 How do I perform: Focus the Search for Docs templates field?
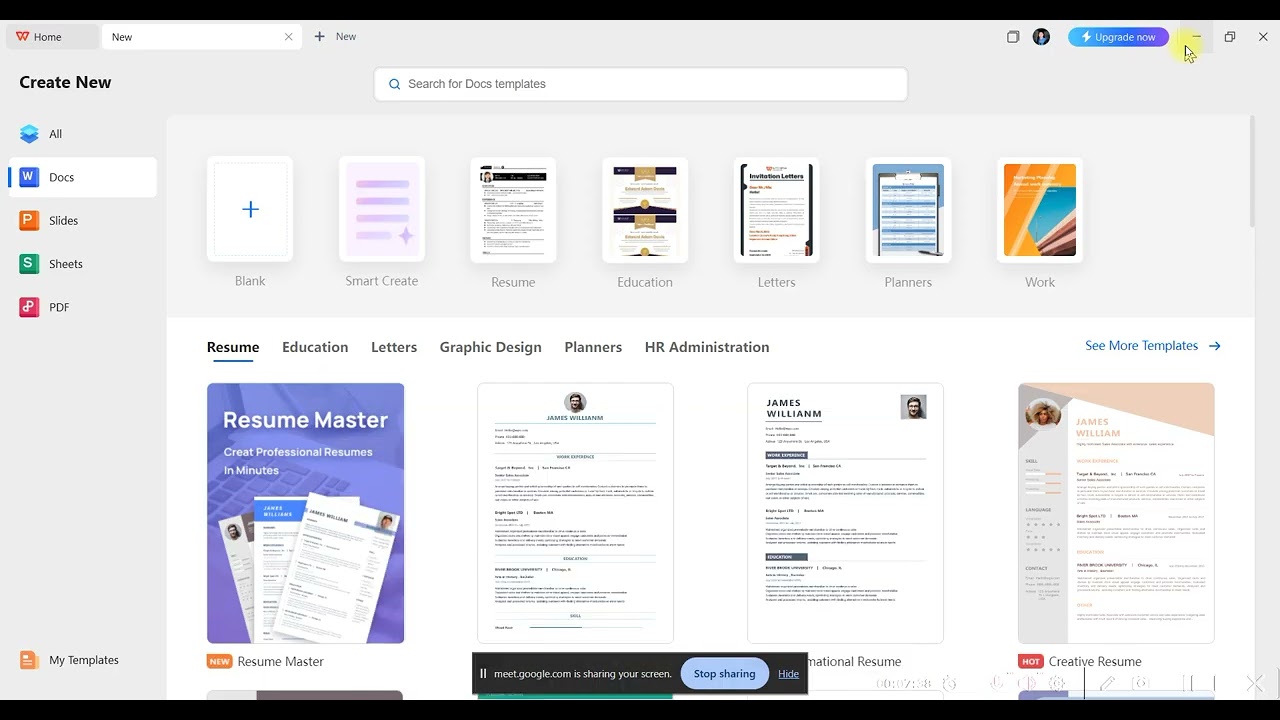pyautogui.click(x=641, y=84)
